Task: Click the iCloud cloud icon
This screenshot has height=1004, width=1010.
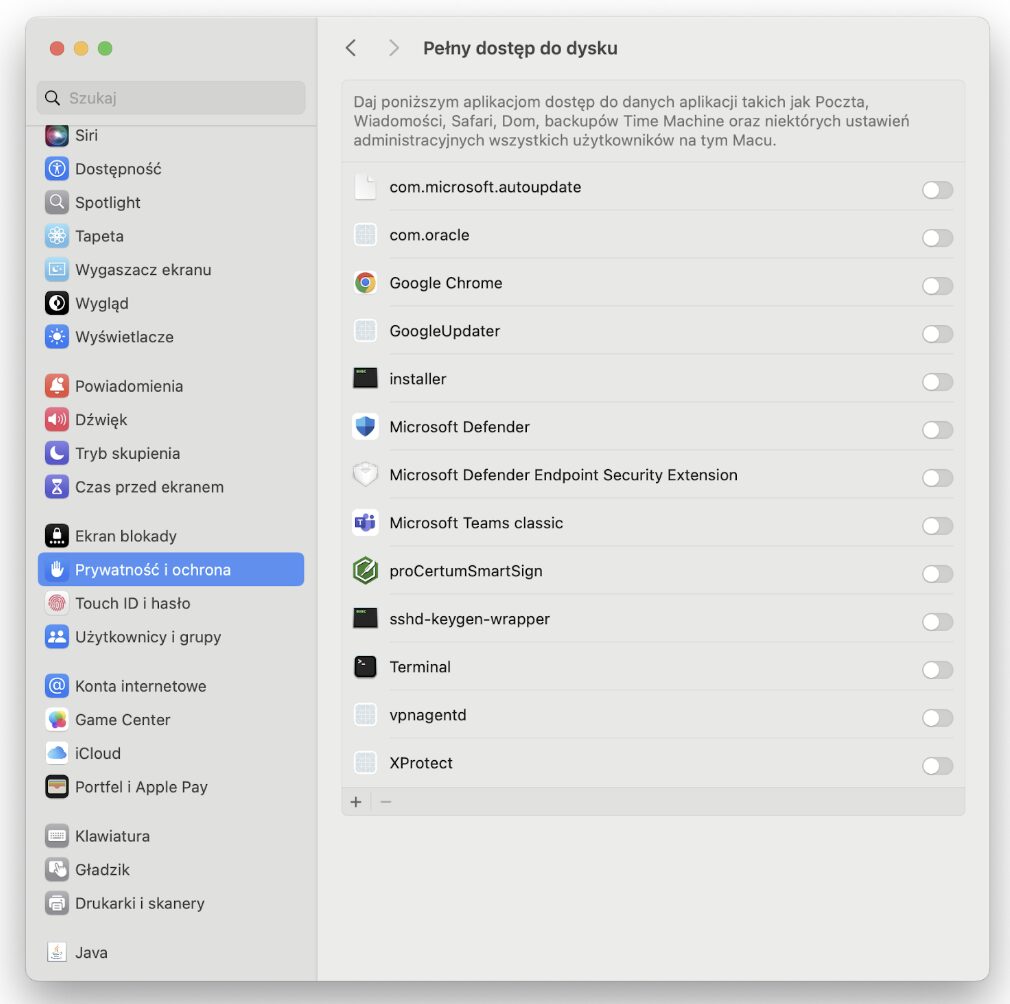Action: click(x=57, y=753)
